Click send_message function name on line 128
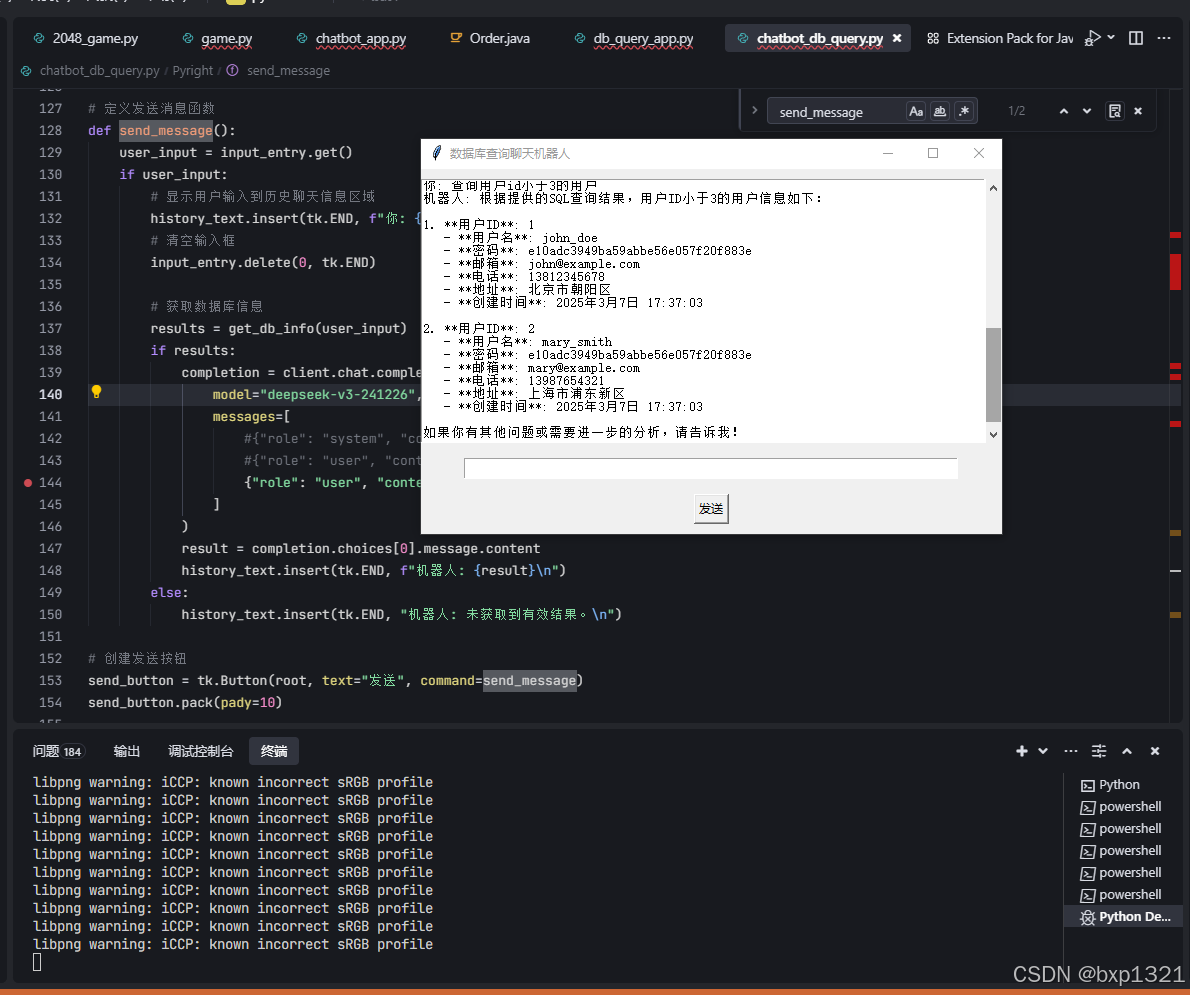Image resolution: width=1190 pixels, height=995 pixels. [x=165, y=131]
